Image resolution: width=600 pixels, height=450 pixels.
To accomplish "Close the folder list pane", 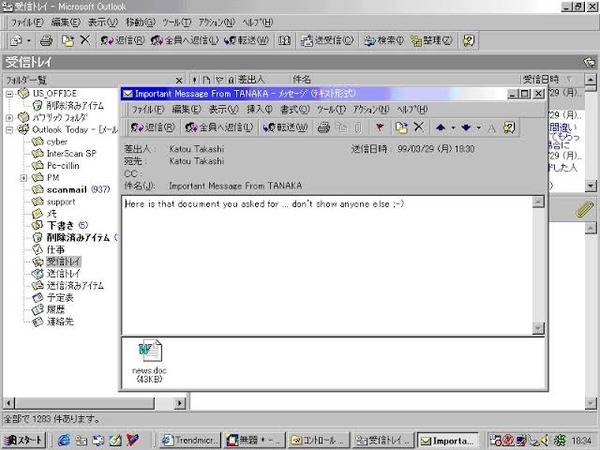I will tap(179, 80).
